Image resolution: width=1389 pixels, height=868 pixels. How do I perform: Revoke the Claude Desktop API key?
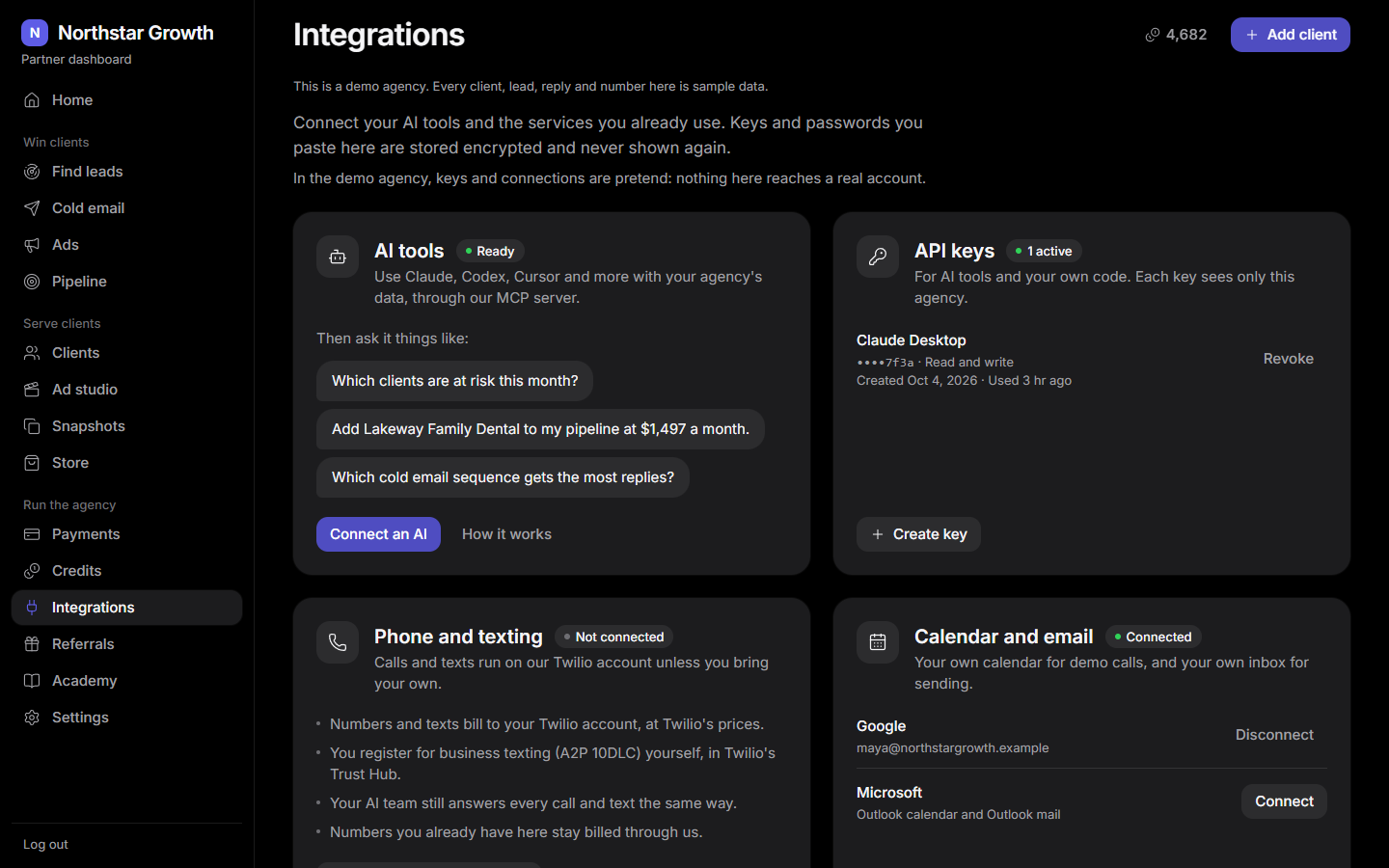pos(1289,359)
